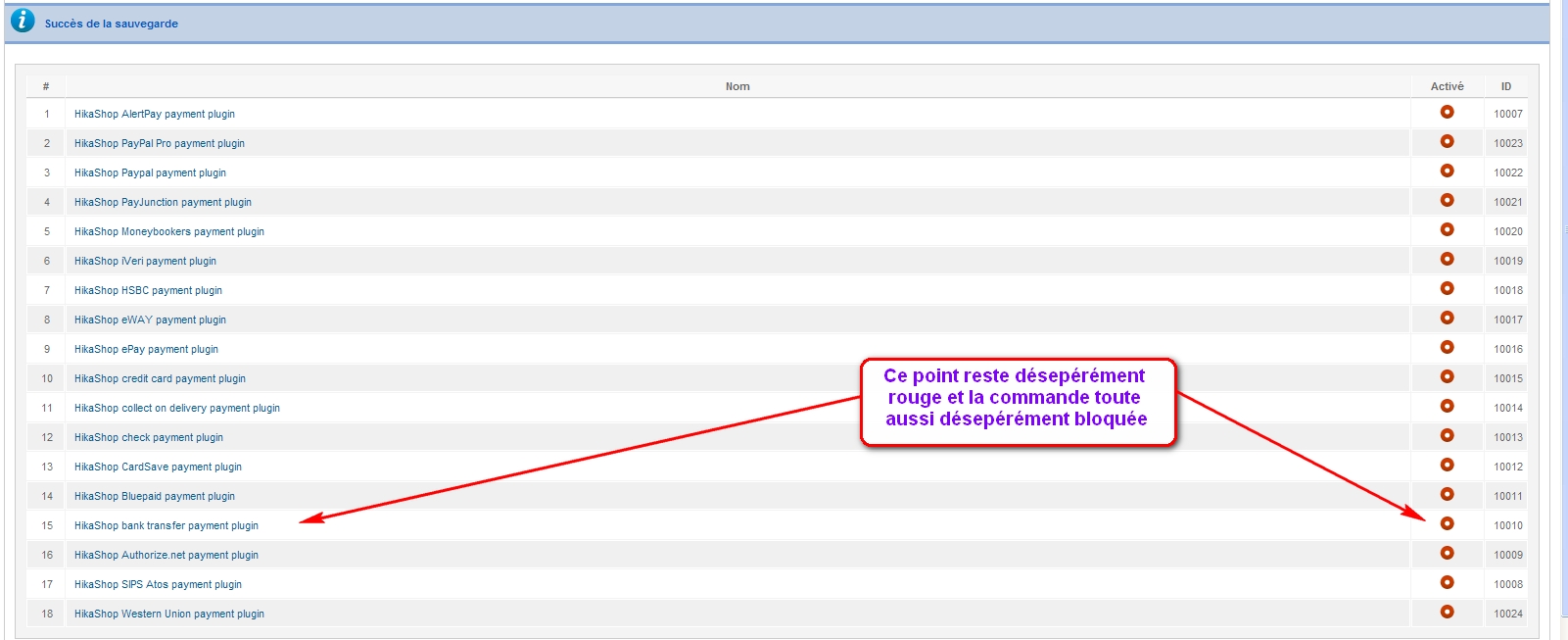The height and width of the screenshot is (640, 1568).
Task: Click the Nom column header
Action: point(737,86)
